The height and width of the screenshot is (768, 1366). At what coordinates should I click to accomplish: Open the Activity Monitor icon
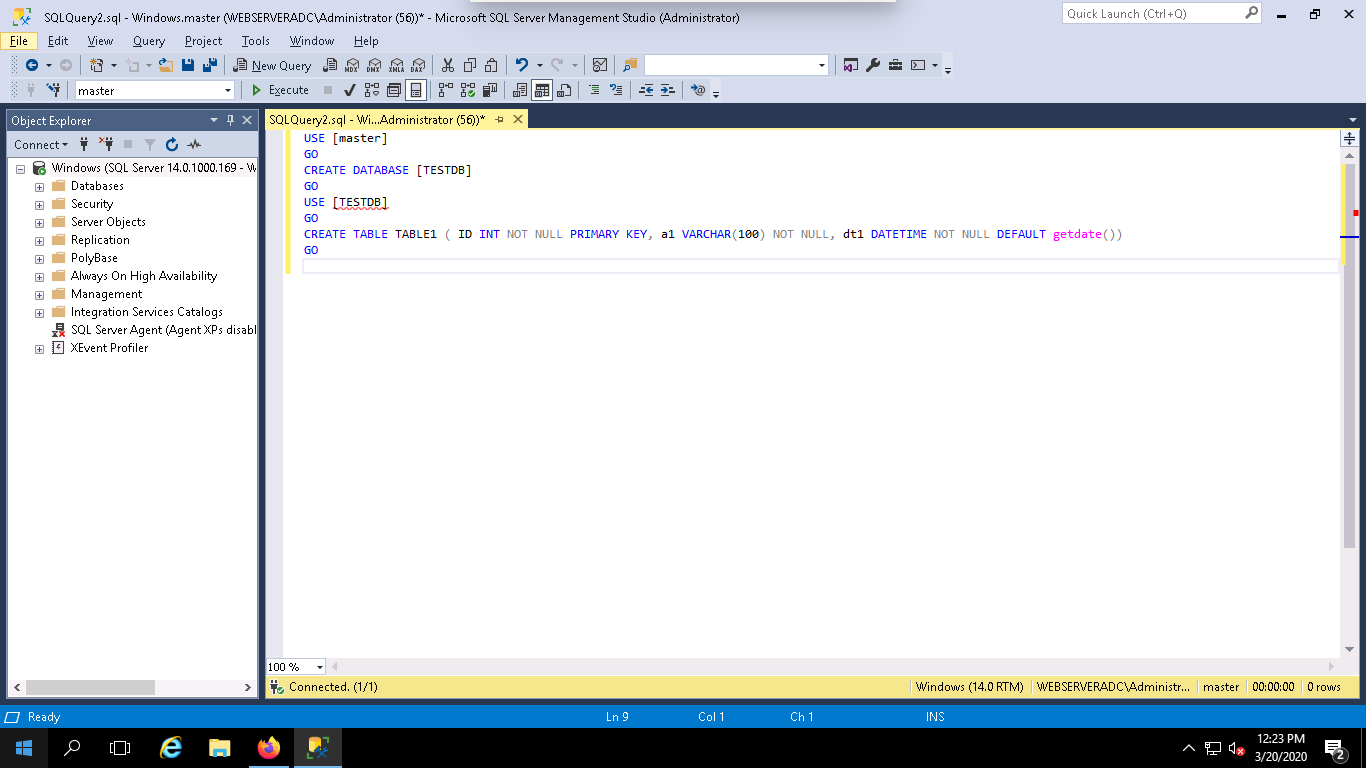pos(600,65)
